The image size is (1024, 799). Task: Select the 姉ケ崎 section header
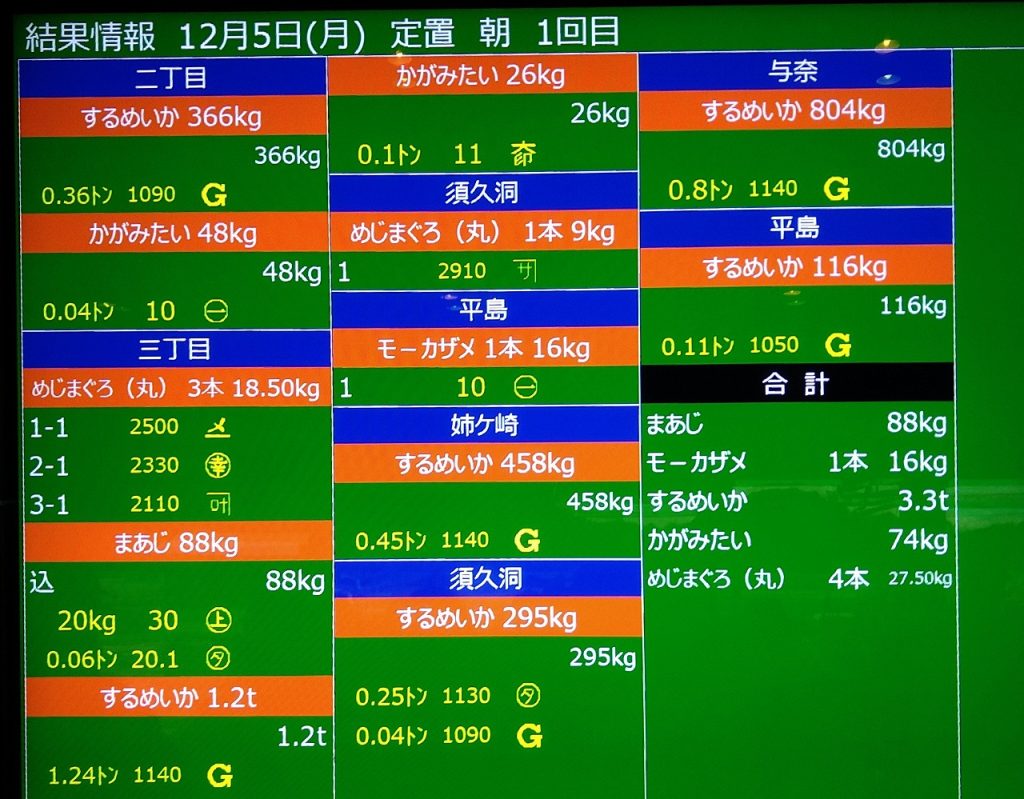pyautogui.click(x=485, y=426)
